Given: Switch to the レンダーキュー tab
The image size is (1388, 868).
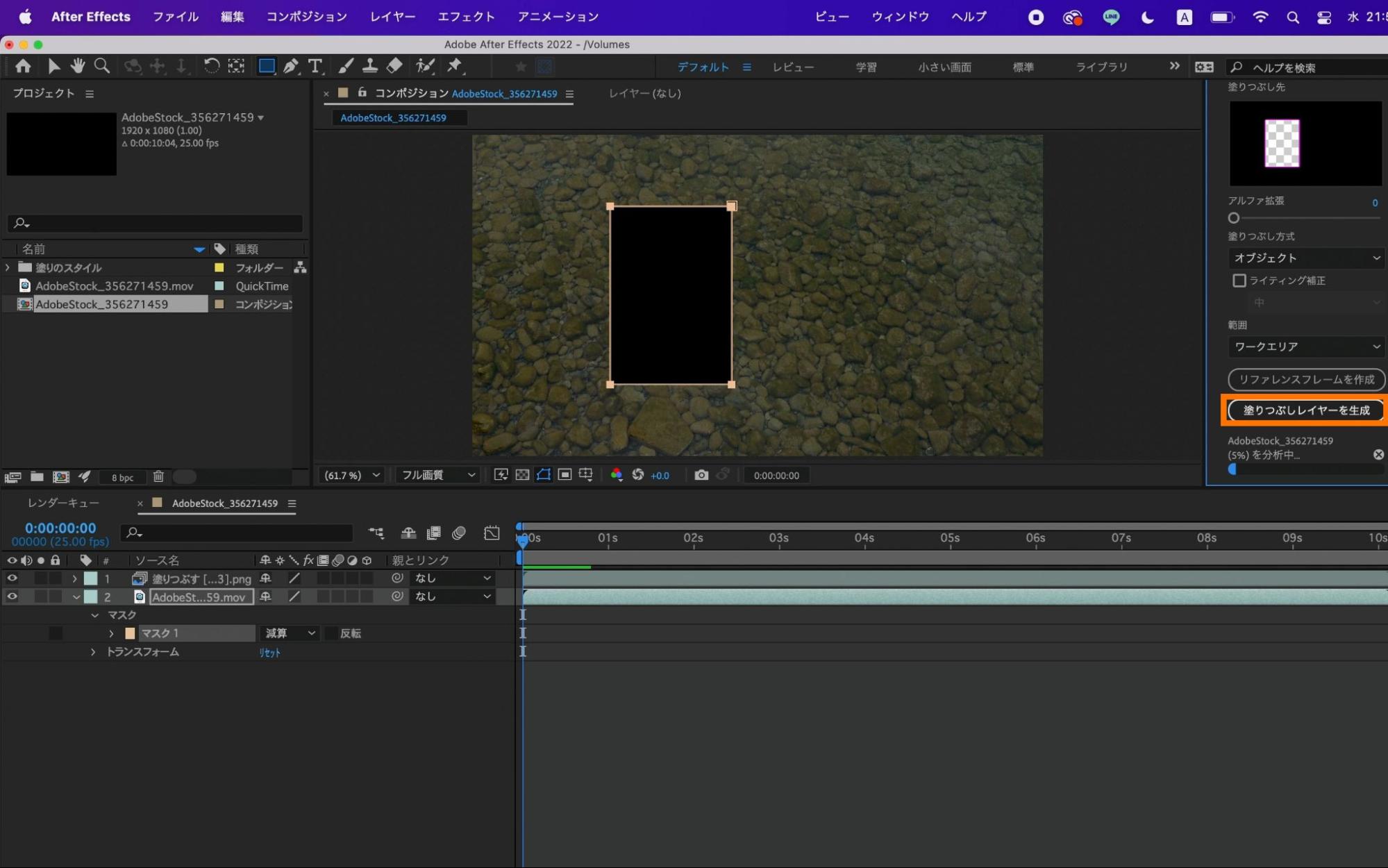Looking at the screenshot, I should pyautogui.click(x=64, y=503).
